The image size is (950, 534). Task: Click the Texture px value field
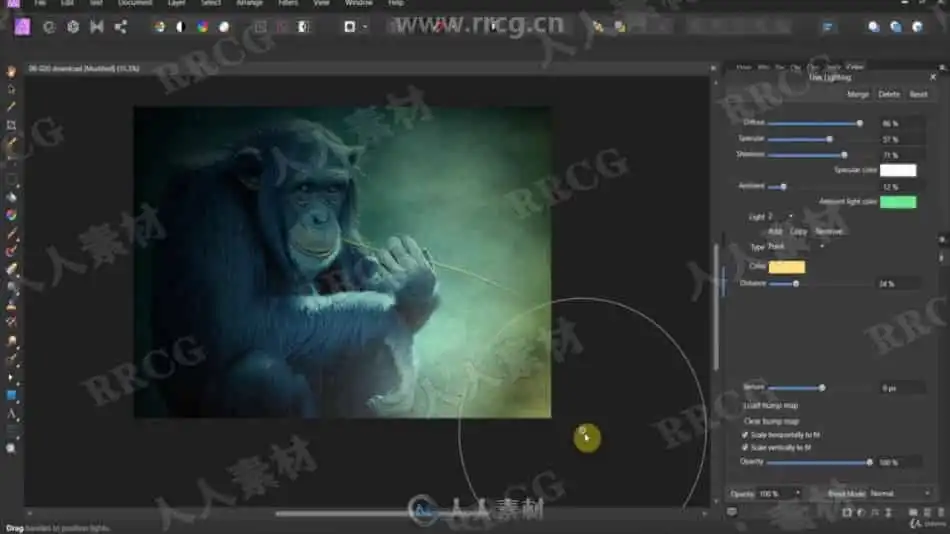point(902,388)
